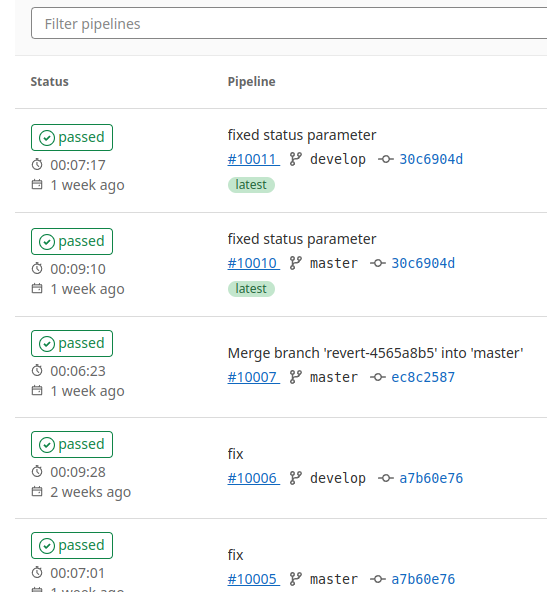Click the branch icon beside master for #10007
The image size is (547, 592).
point(296,377)
